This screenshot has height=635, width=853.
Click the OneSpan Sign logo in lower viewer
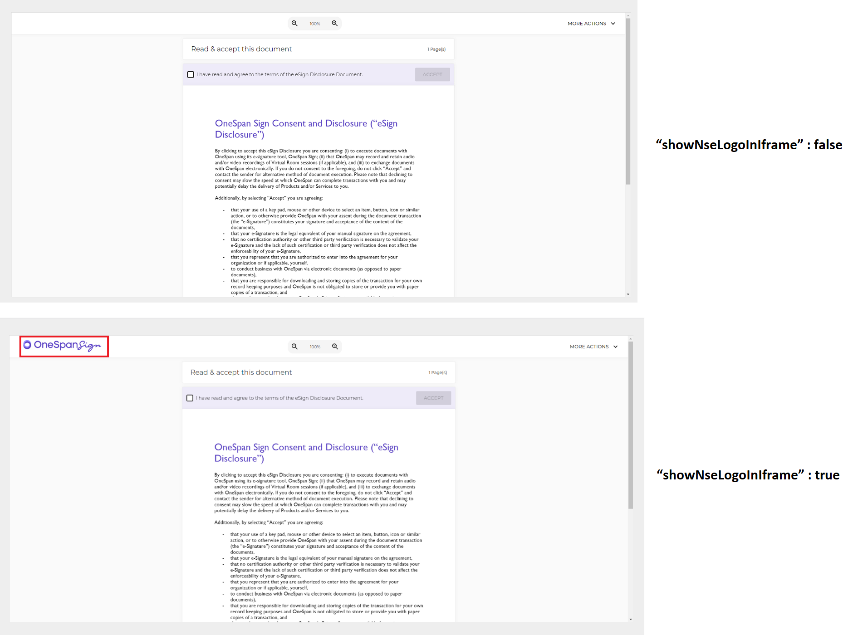coord(62,345)
